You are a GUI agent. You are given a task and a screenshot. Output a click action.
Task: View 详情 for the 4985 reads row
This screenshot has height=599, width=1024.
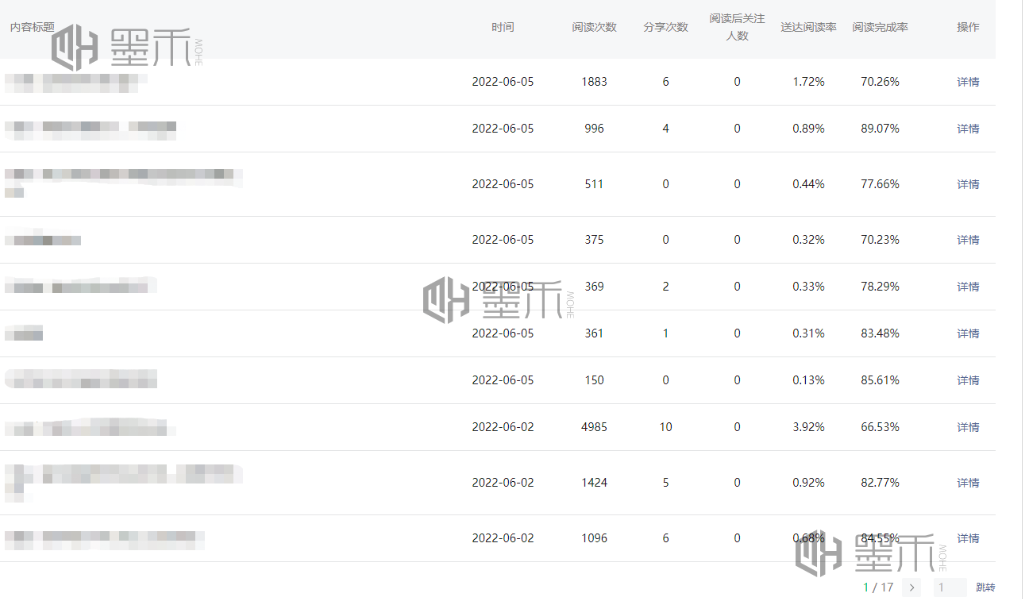[x=967, y=428]
